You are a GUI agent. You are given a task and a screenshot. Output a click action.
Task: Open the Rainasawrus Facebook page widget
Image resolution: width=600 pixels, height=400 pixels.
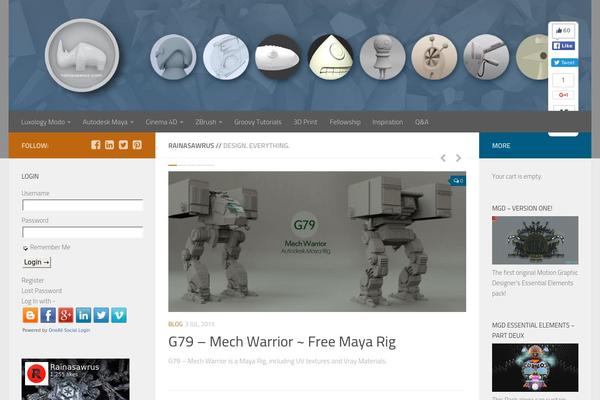pos(75,379)
